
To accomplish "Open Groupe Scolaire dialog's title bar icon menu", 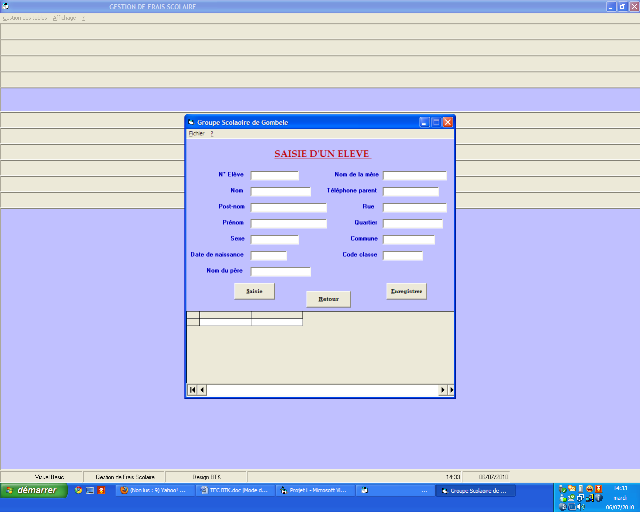I will (x=191, y=122).
